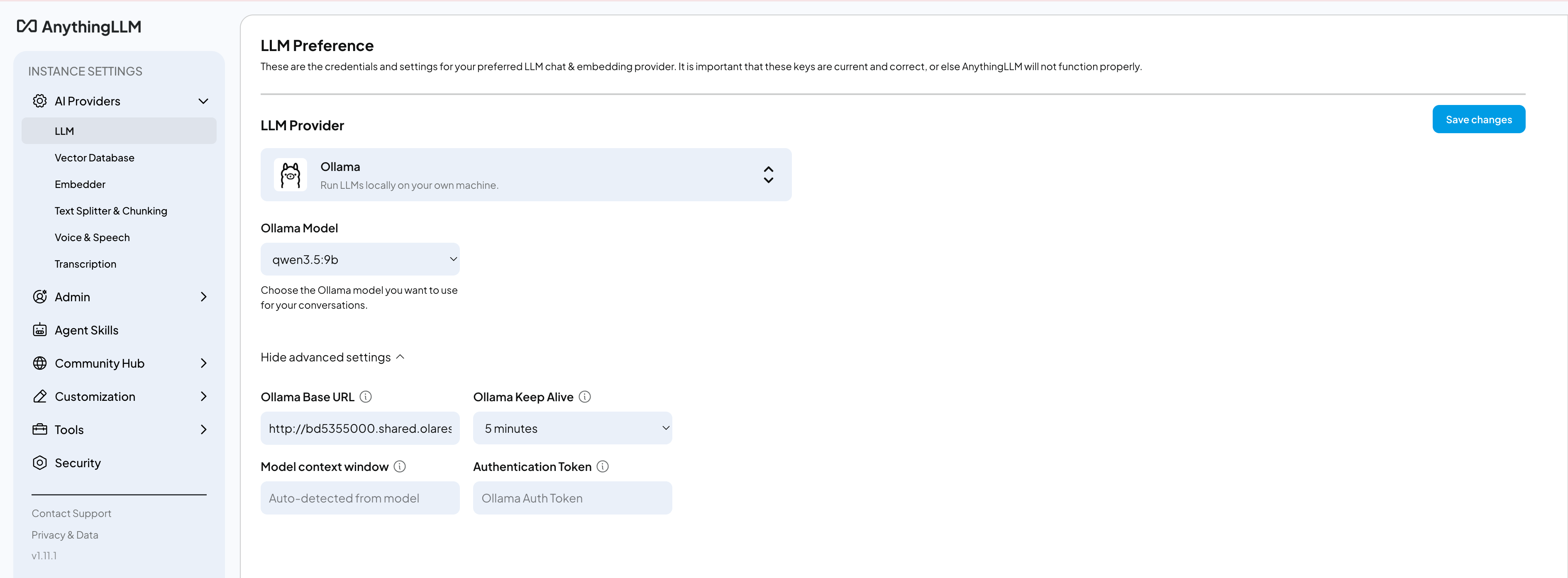Viewport: 1568px width, 578px height.
Task: Open the Ollama Model dropdown
Action: coord(360,259)
